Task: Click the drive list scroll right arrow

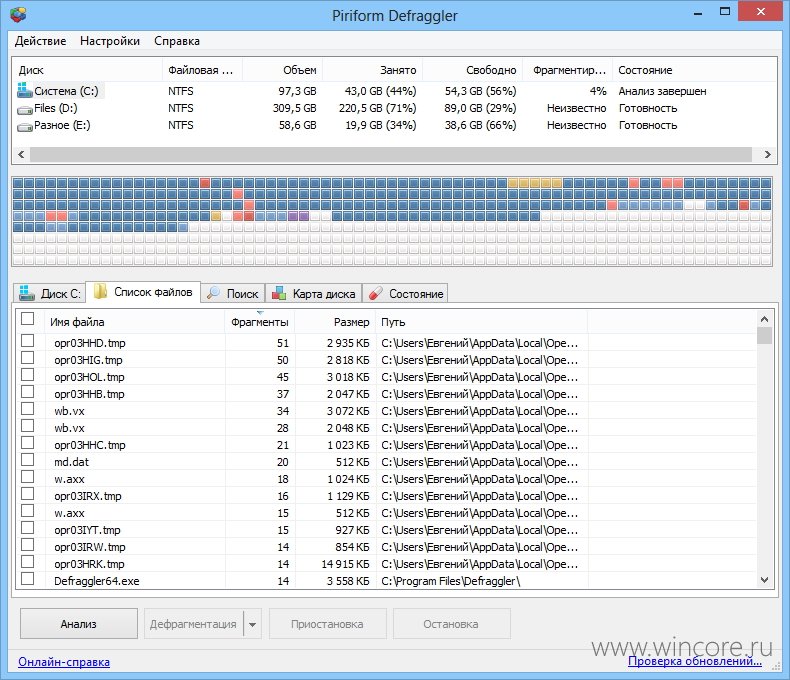Action: click(x=767, y=154)
